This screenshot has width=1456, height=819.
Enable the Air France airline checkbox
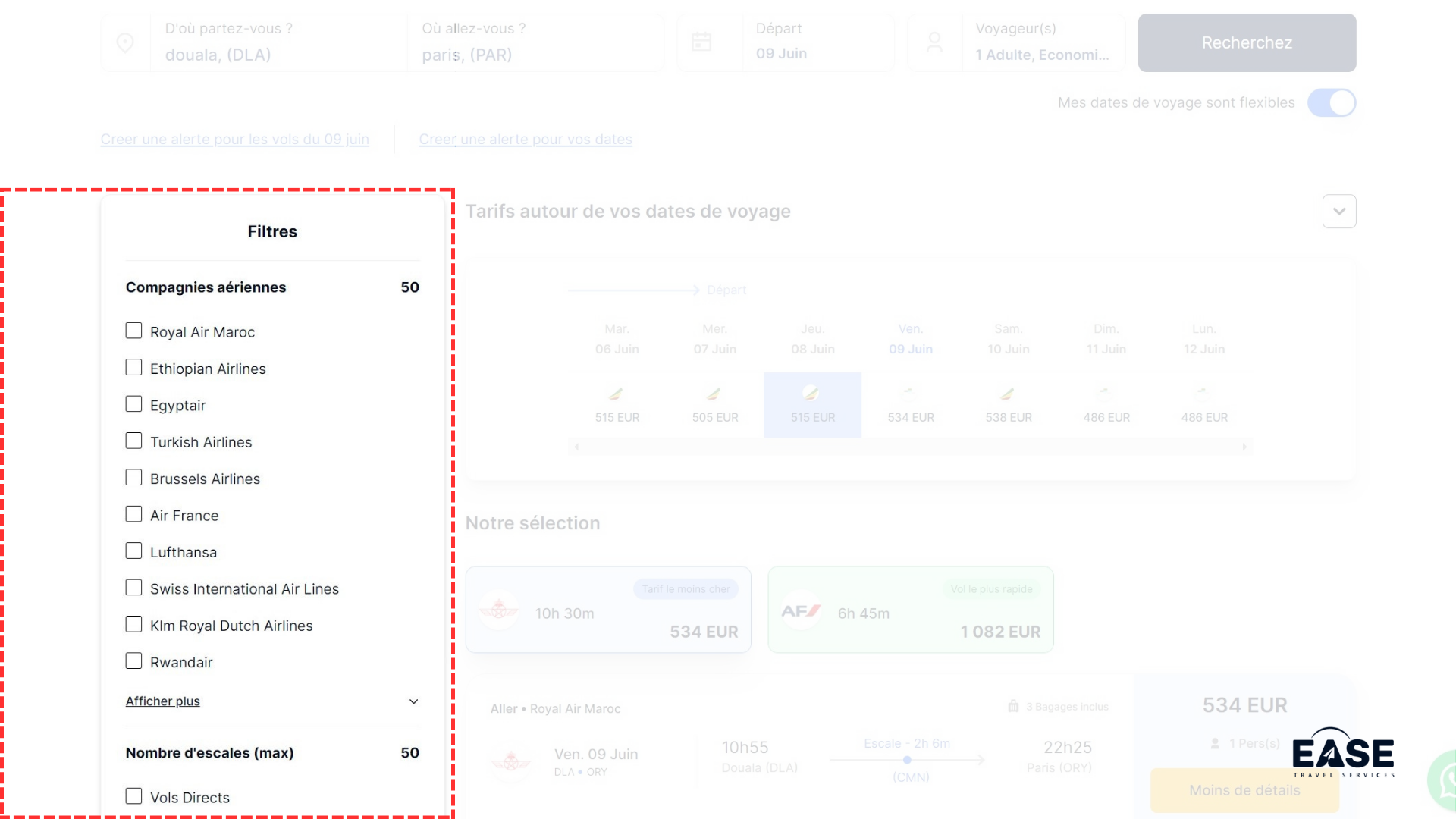coord(133,514)
